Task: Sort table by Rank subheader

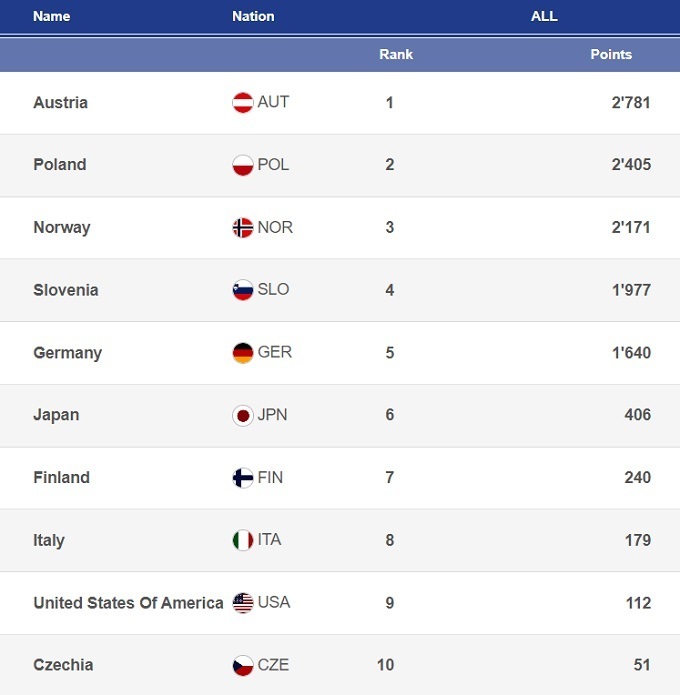Action: (x=396, y=54)
